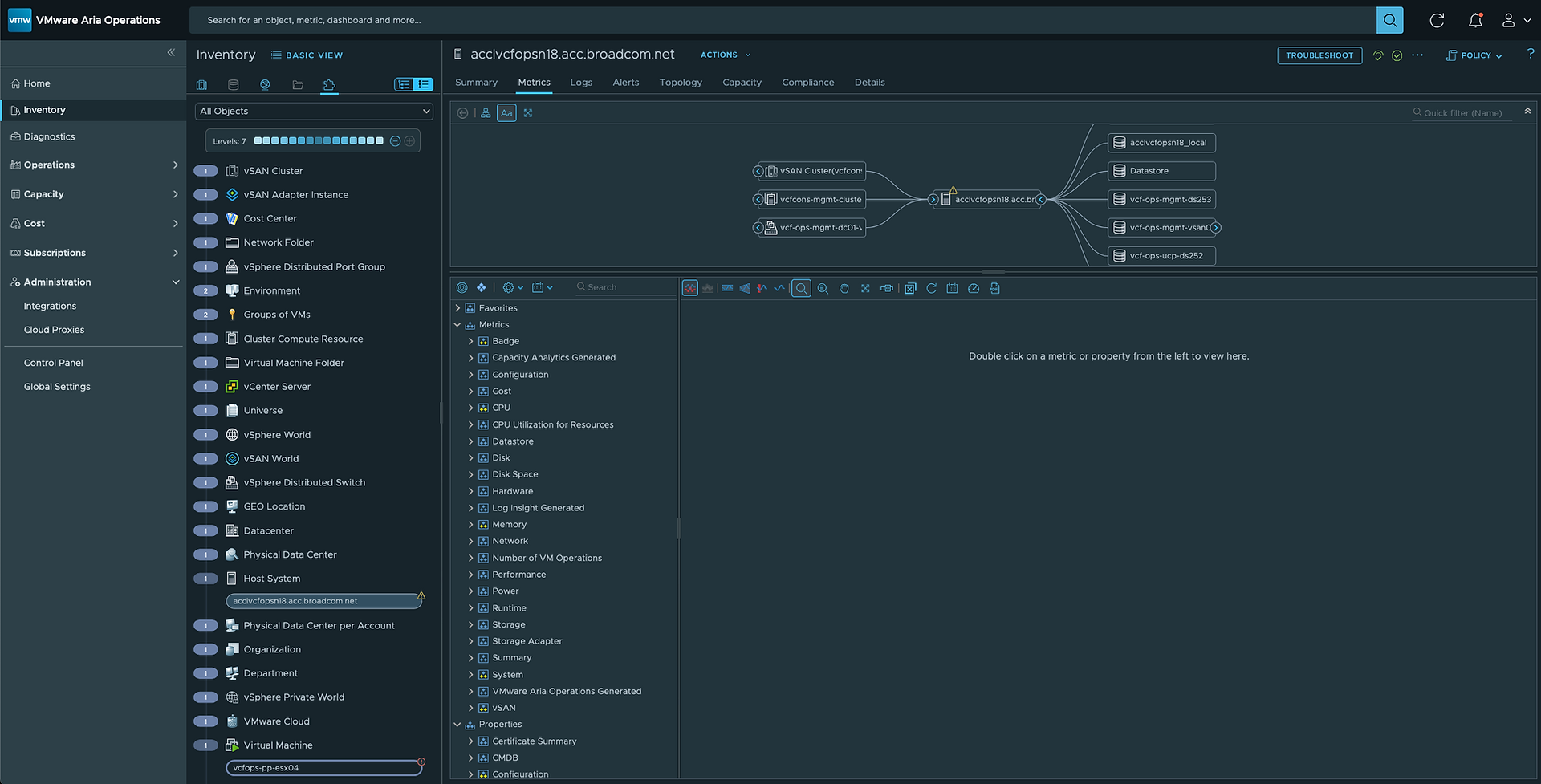1541x784 pixels.
Task: Toggle the text labels Aa button
Action: tap(506, 113)
